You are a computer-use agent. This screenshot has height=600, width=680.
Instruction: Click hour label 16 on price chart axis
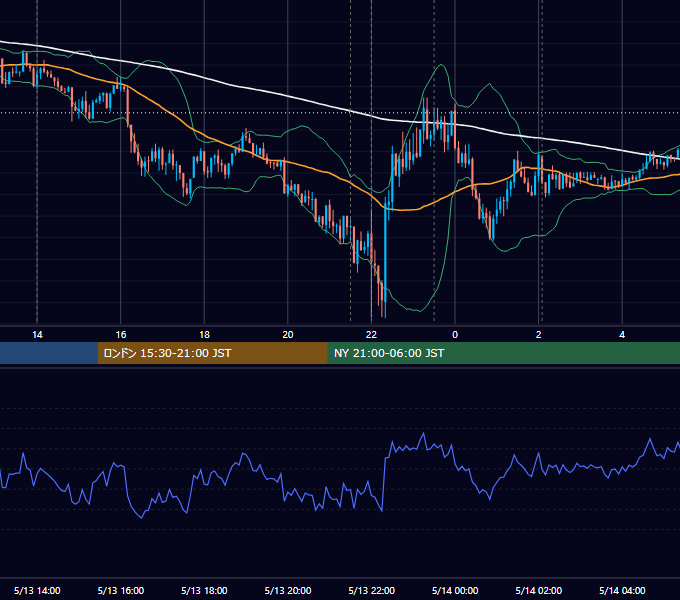tap(121, 335)
